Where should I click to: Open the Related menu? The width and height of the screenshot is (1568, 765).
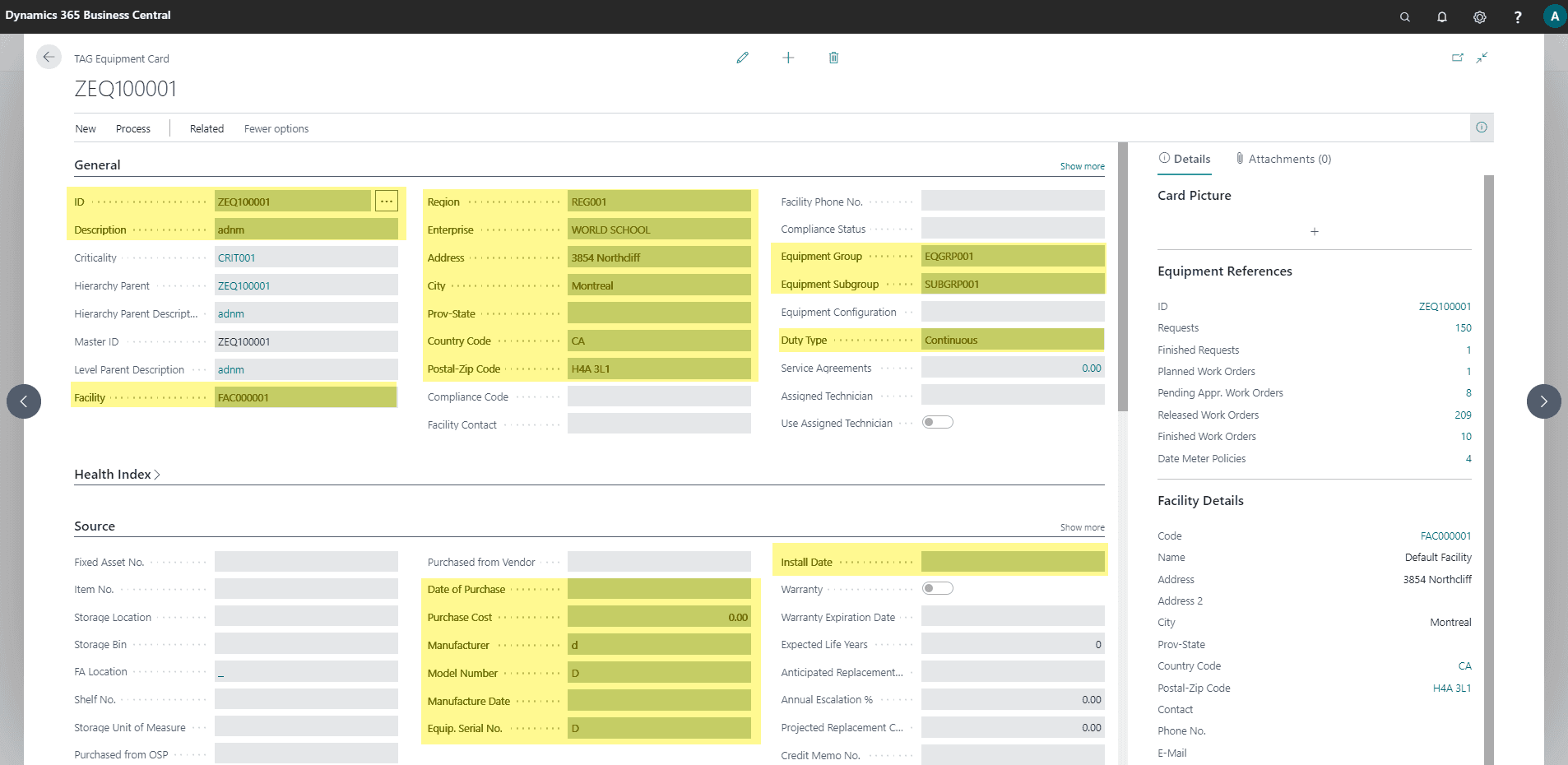click(x=206, y=128)
